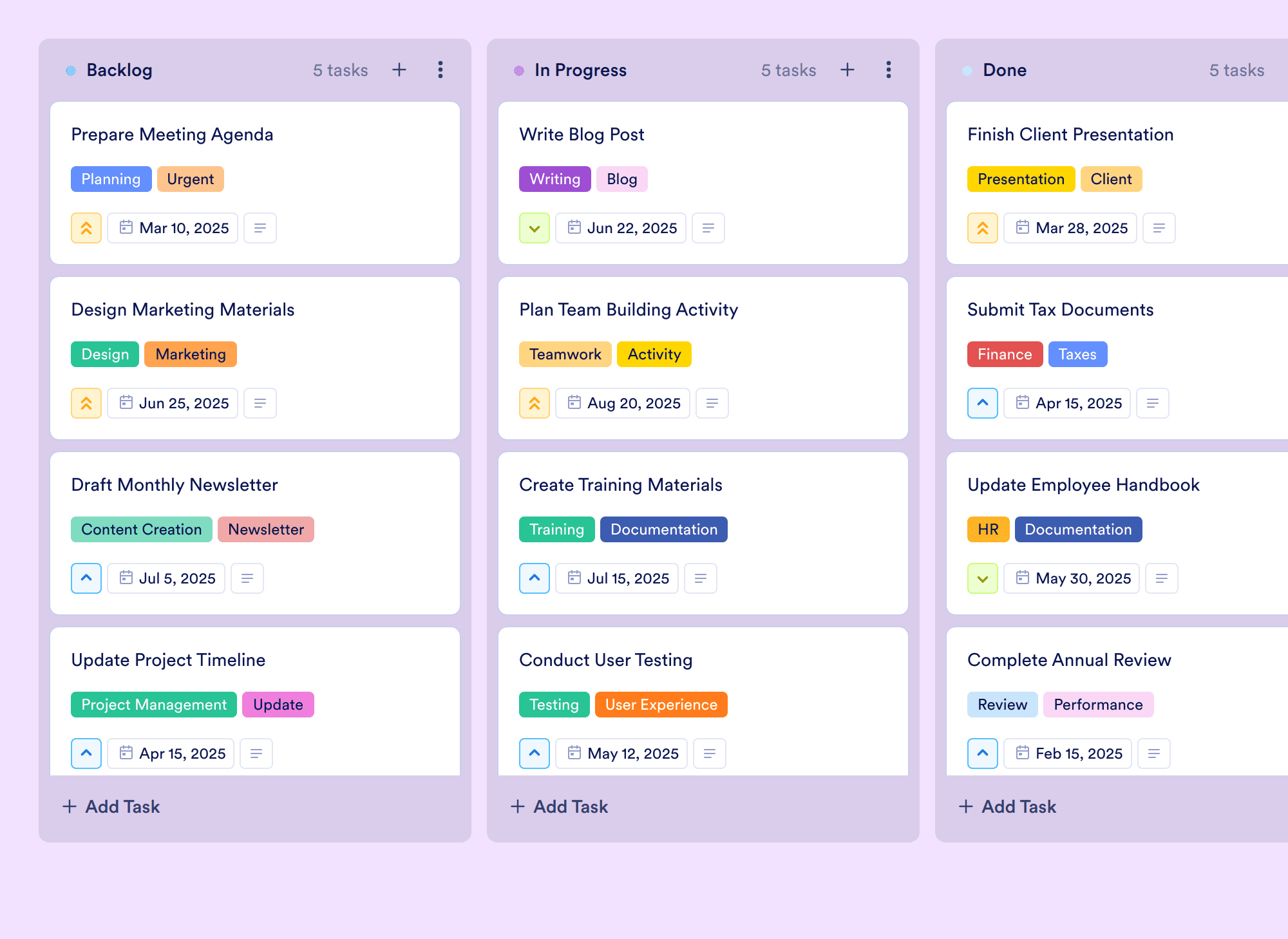Open Apr 15, 2025 date on Update Project Timeline

click(x=171, y=754)
